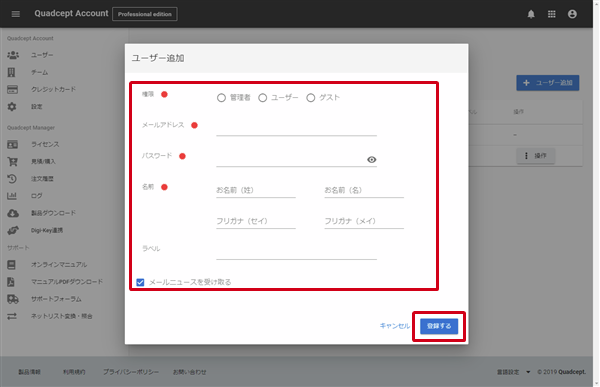Click the 登録する button
The image size is (600, 387).
point(439,327)
